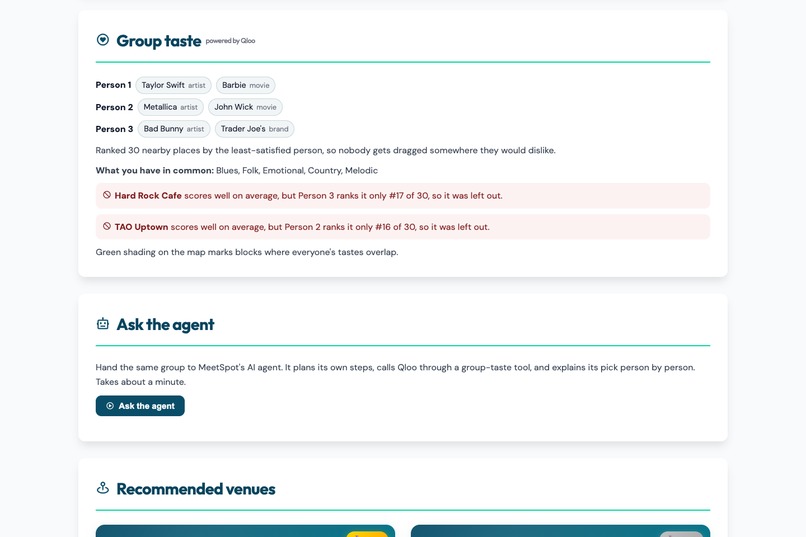Click the blocked icon in the Hard Rock Cafe notice

tap(107, 195)
